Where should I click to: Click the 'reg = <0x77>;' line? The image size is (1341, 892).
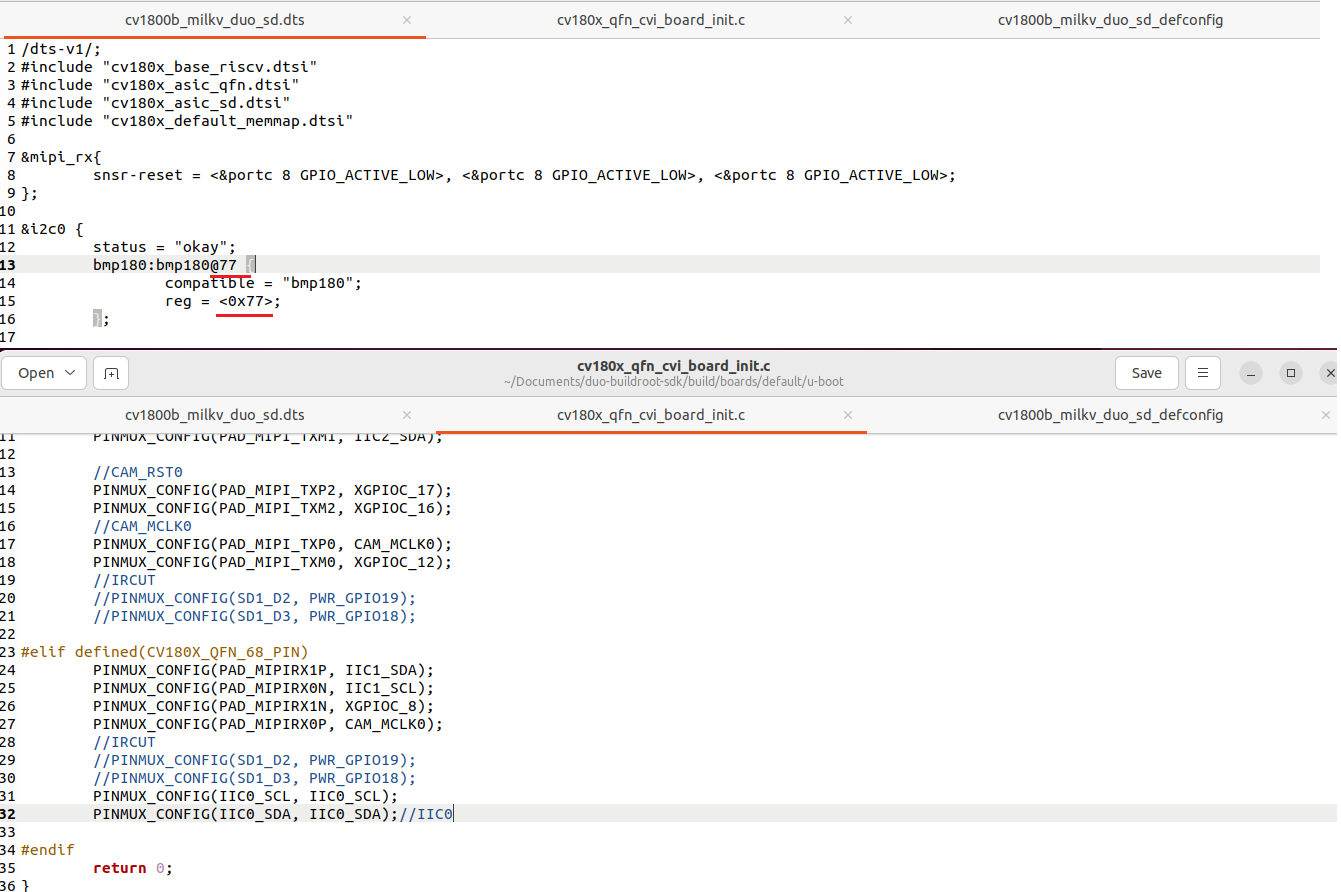pyautogui.click(x=223, y=301)
